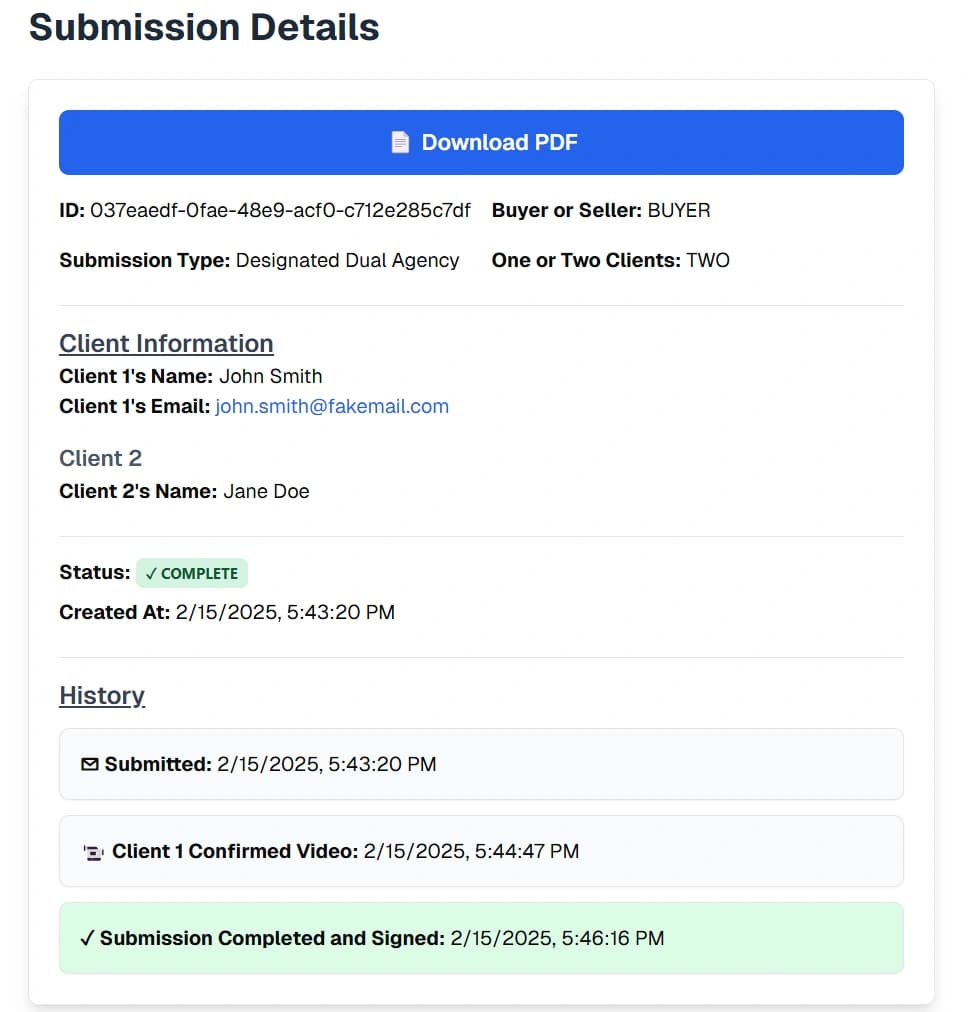Click the envelope icon next to Submitted
Screen dimensions: 973x1012
[x=90, y=764]
